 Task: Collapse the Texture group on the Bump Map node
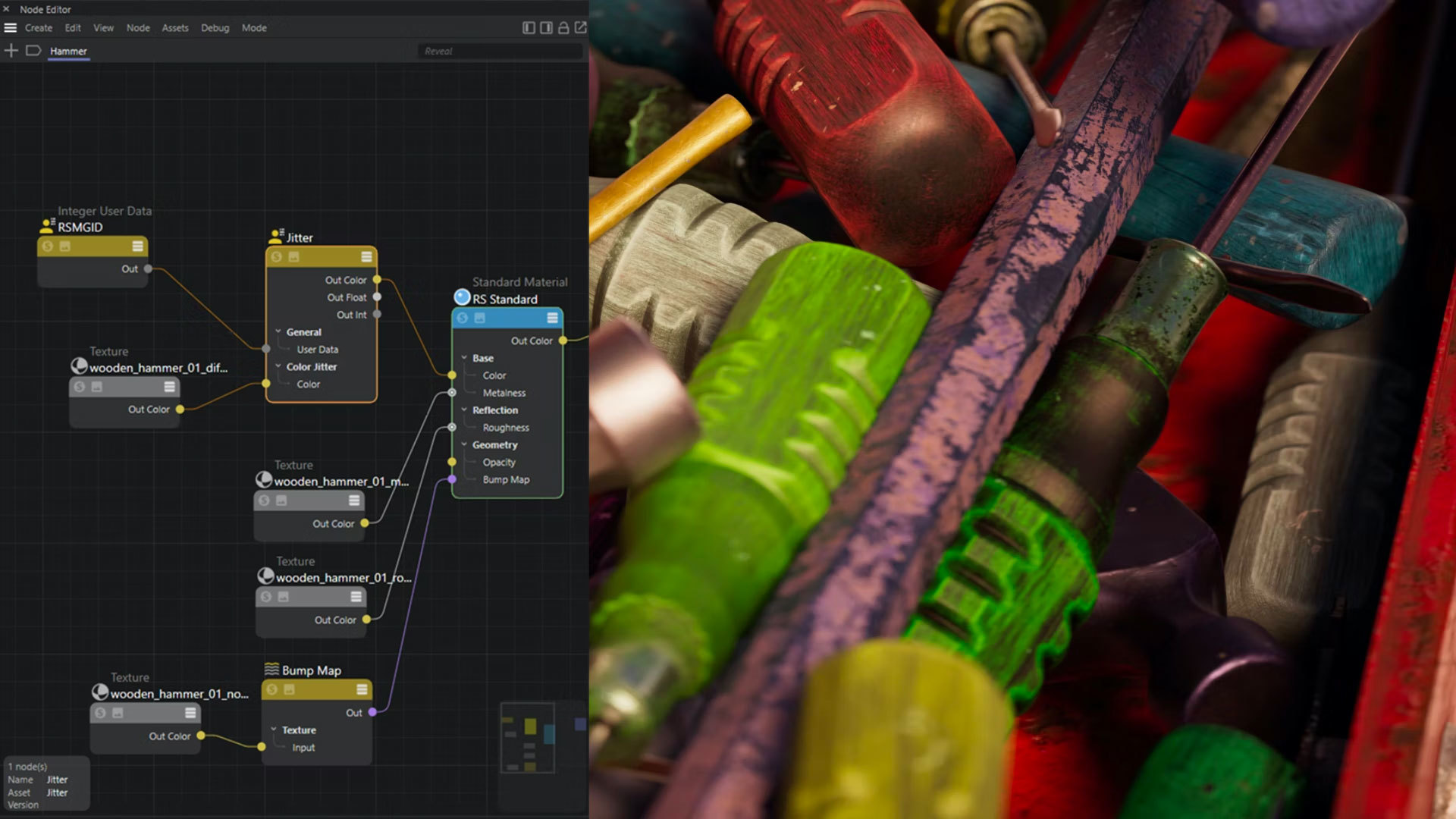(273, 730)
